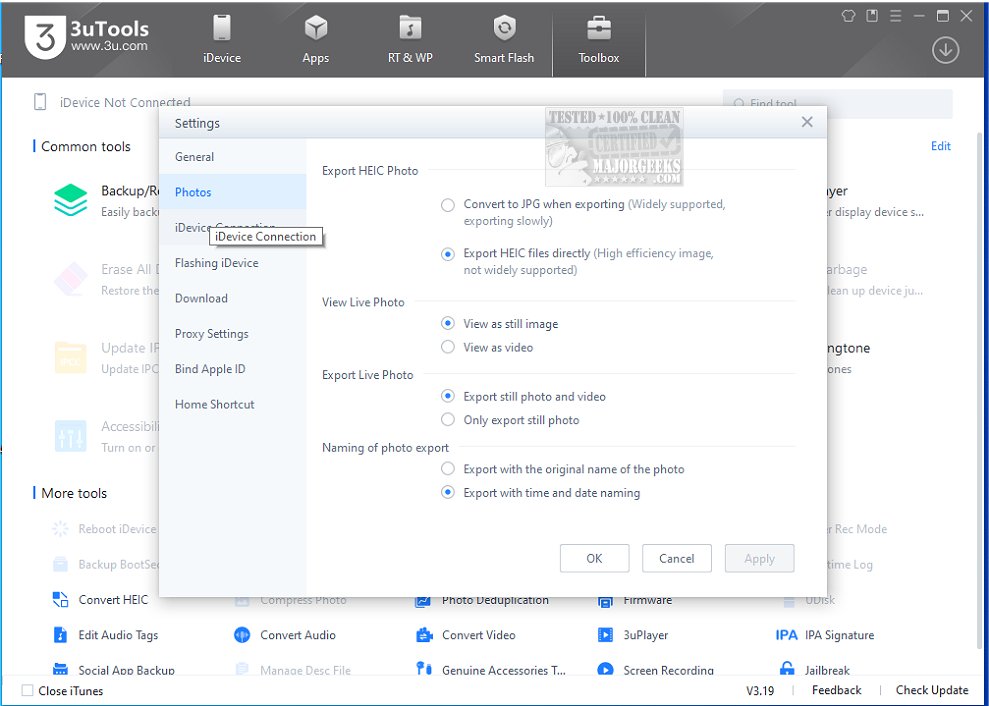Screen dimensions: 989x706
Task: Click the iDevice Not Connected phone icon
Action: pyautogui.click(x=40, y=102)
